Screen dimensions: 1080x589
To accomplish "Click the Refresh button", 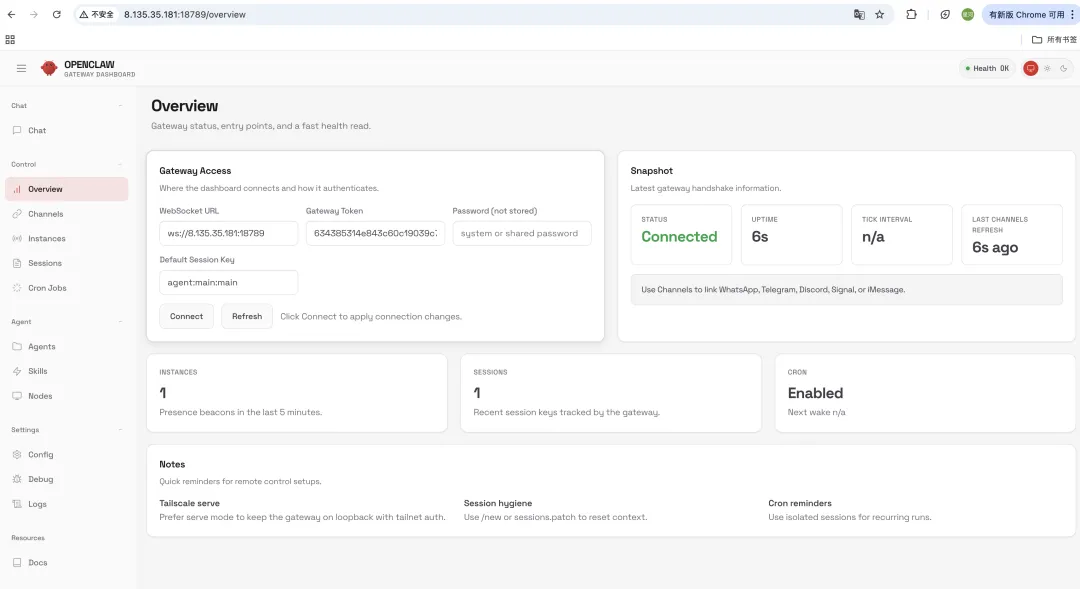I will (x=247, y=316).
